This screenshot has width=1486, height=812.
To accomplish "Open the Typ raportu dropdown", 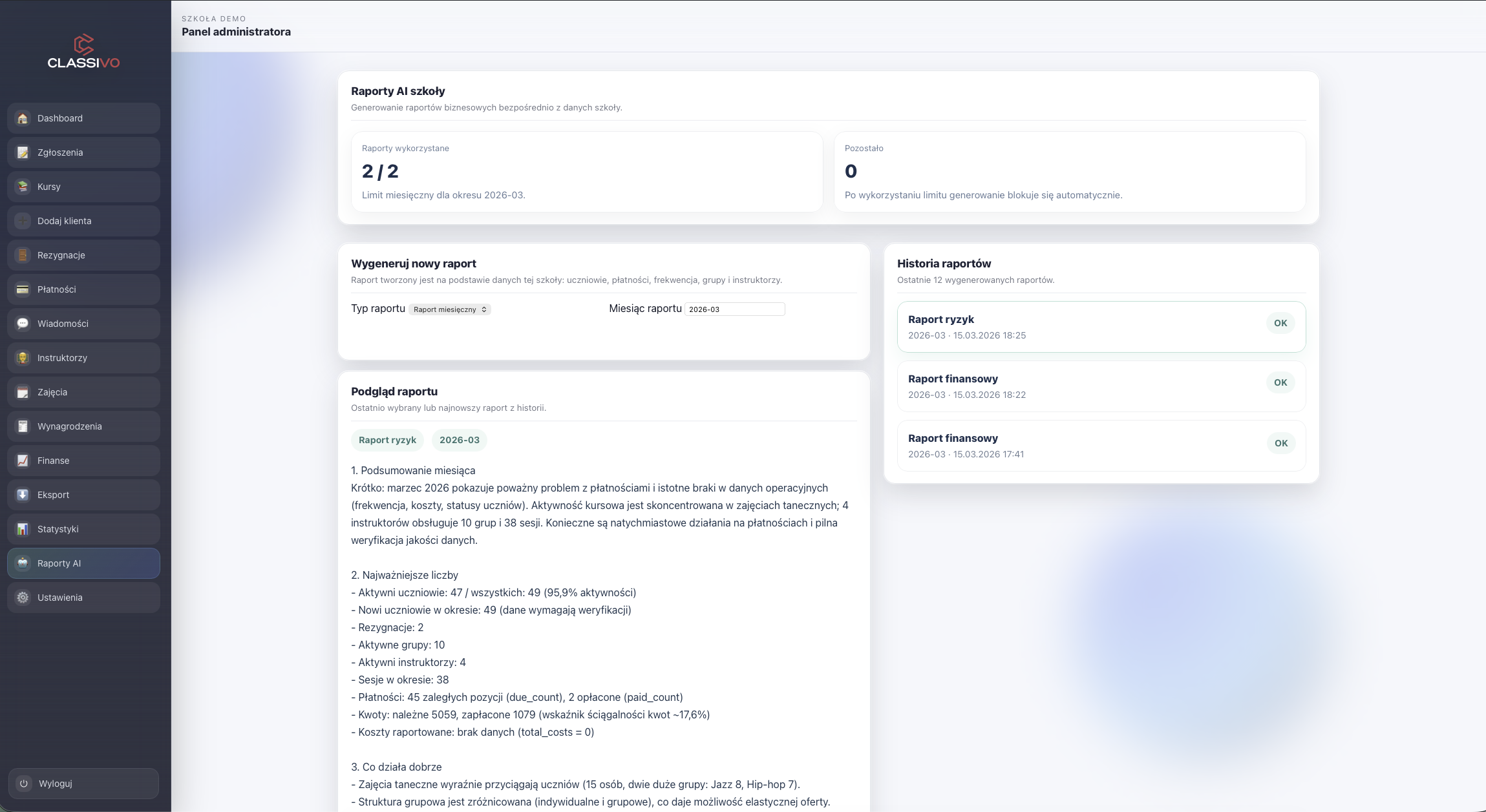I will pyautogui.click(x=450, y=309).
